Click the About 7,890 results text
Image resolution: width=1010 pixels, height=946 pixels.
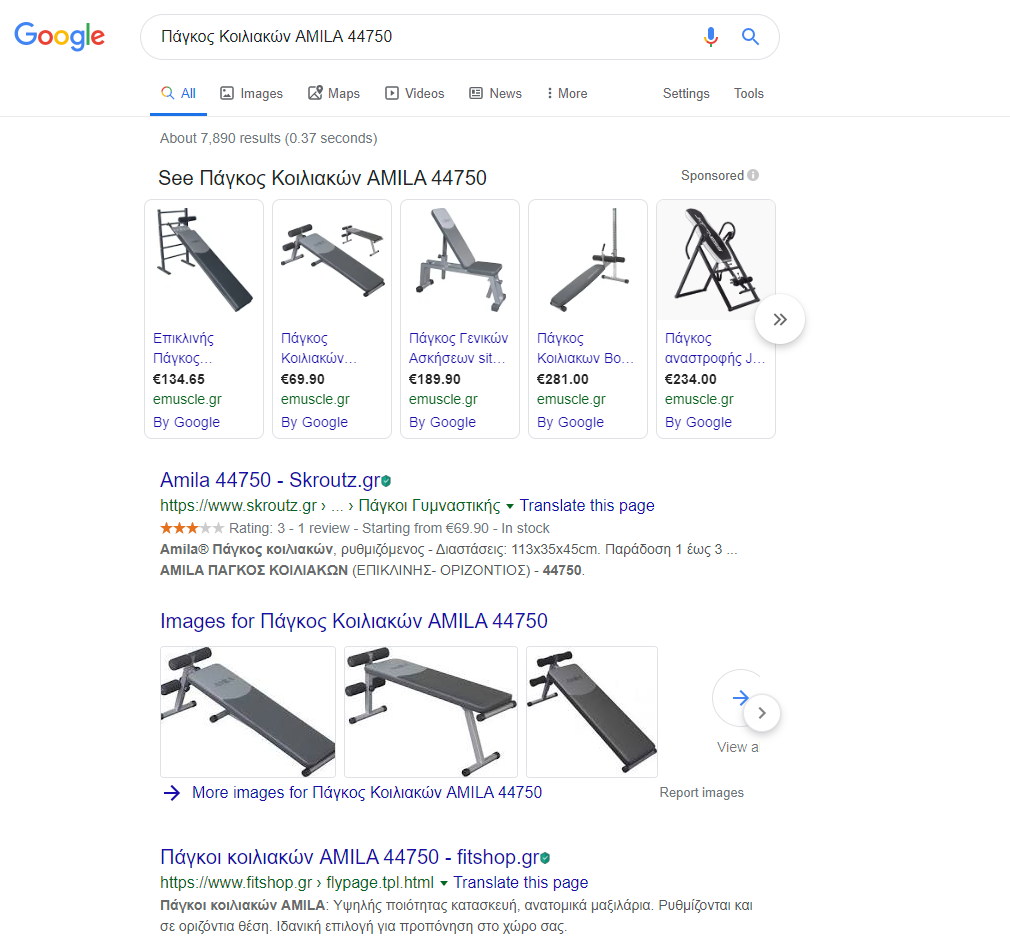269,138
